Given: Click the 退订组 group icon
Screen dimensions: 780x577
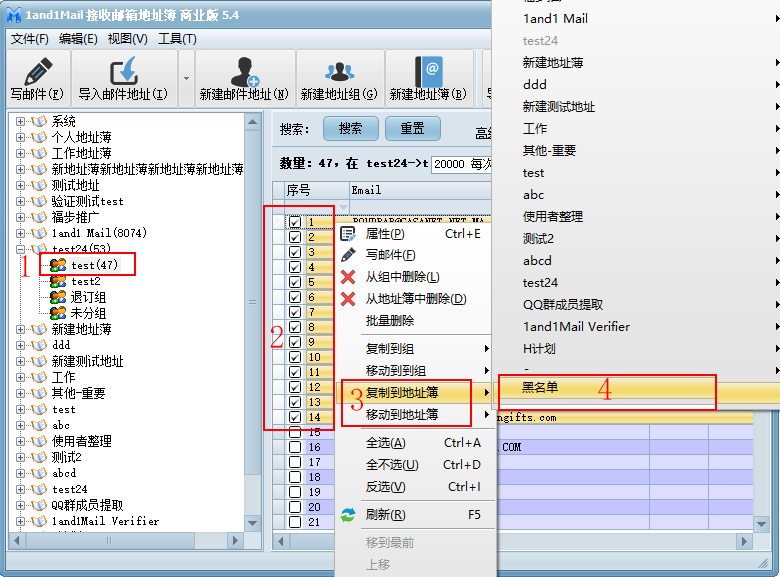Looking at the screenshot, I should pos(58,297).
